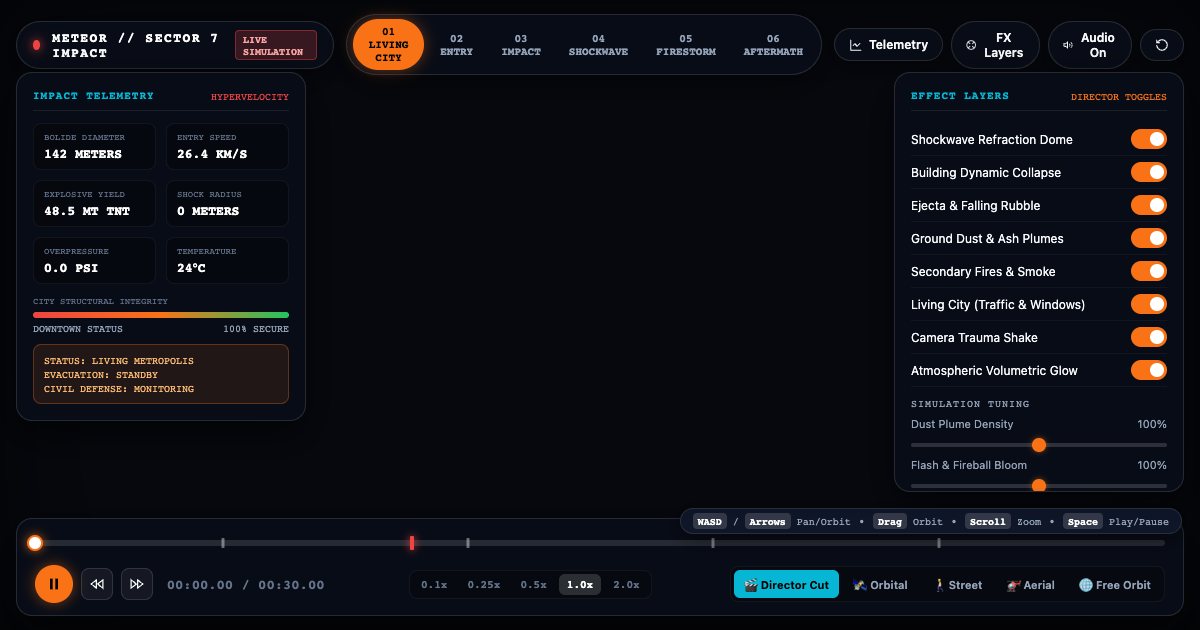
Task: Pause the simulation playback
Action: 54,584
